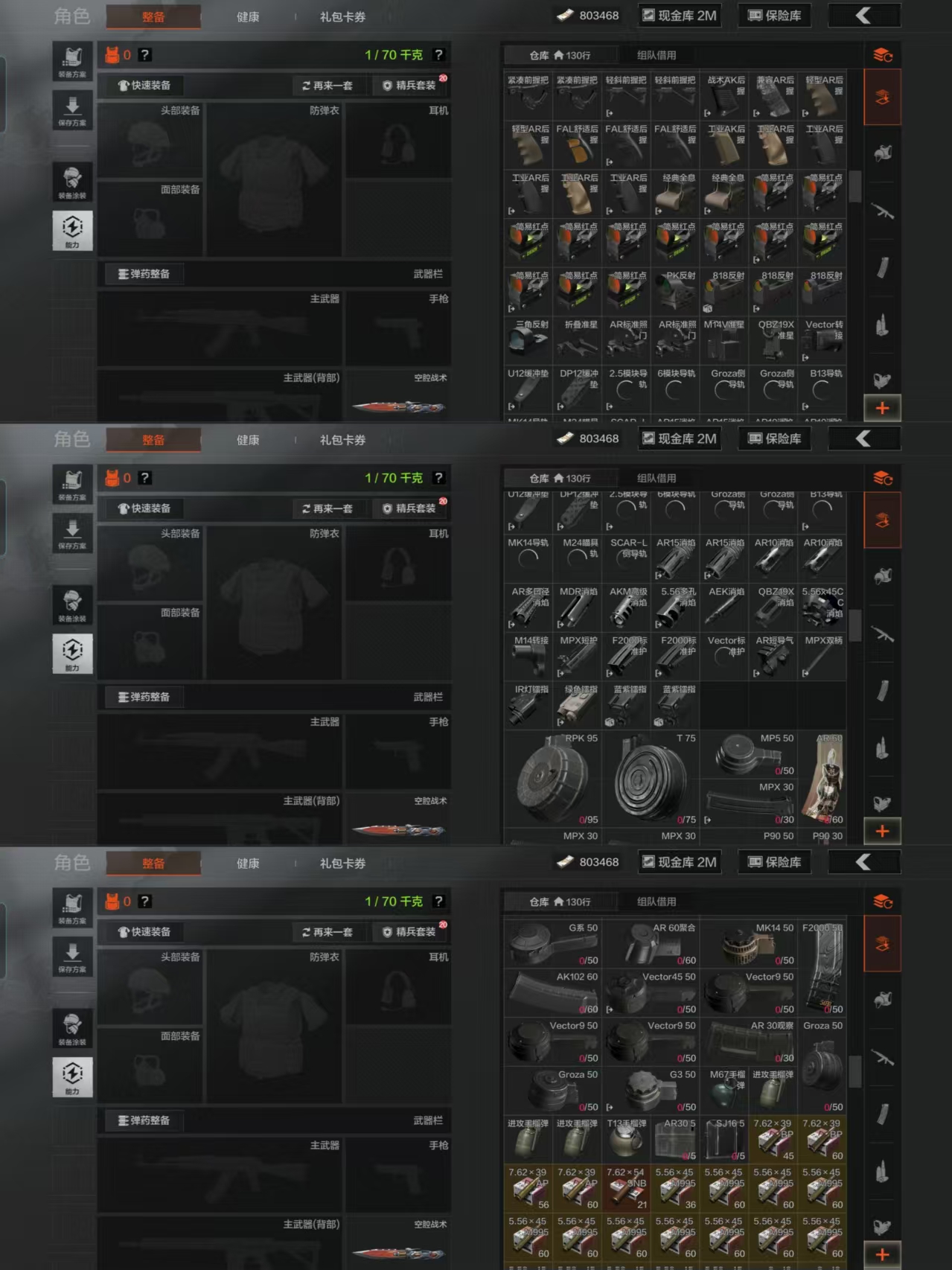Pick the PK反射 reflex sight

(x=675, y=292)
